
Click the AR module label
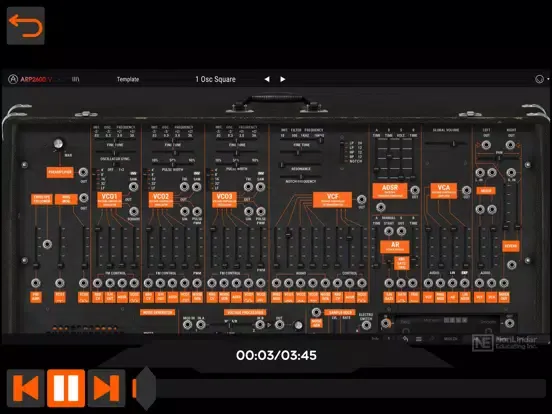click(395, 246)
